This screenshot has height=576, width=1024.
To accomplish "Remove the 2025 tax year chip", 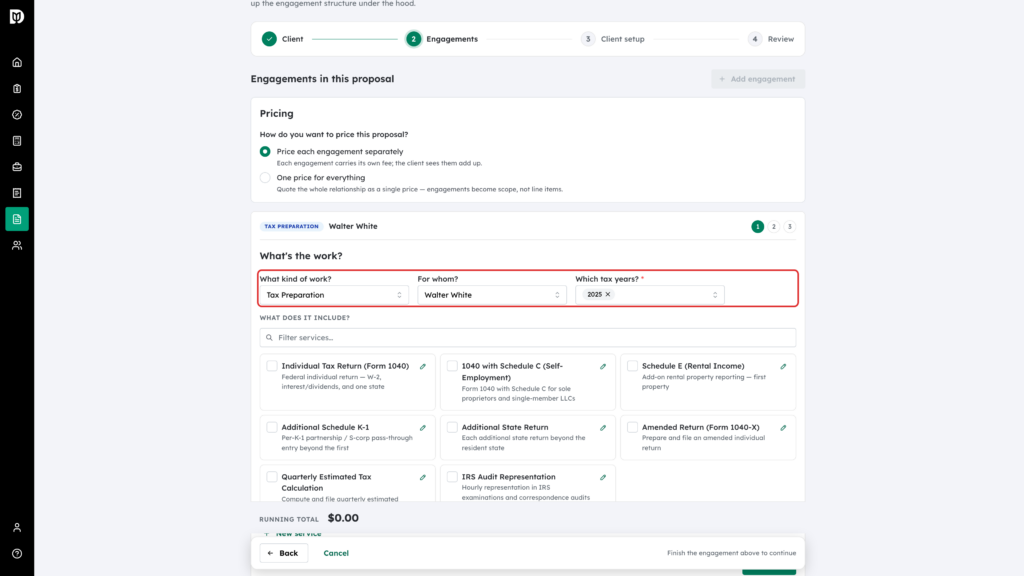I will pos(608,295).
